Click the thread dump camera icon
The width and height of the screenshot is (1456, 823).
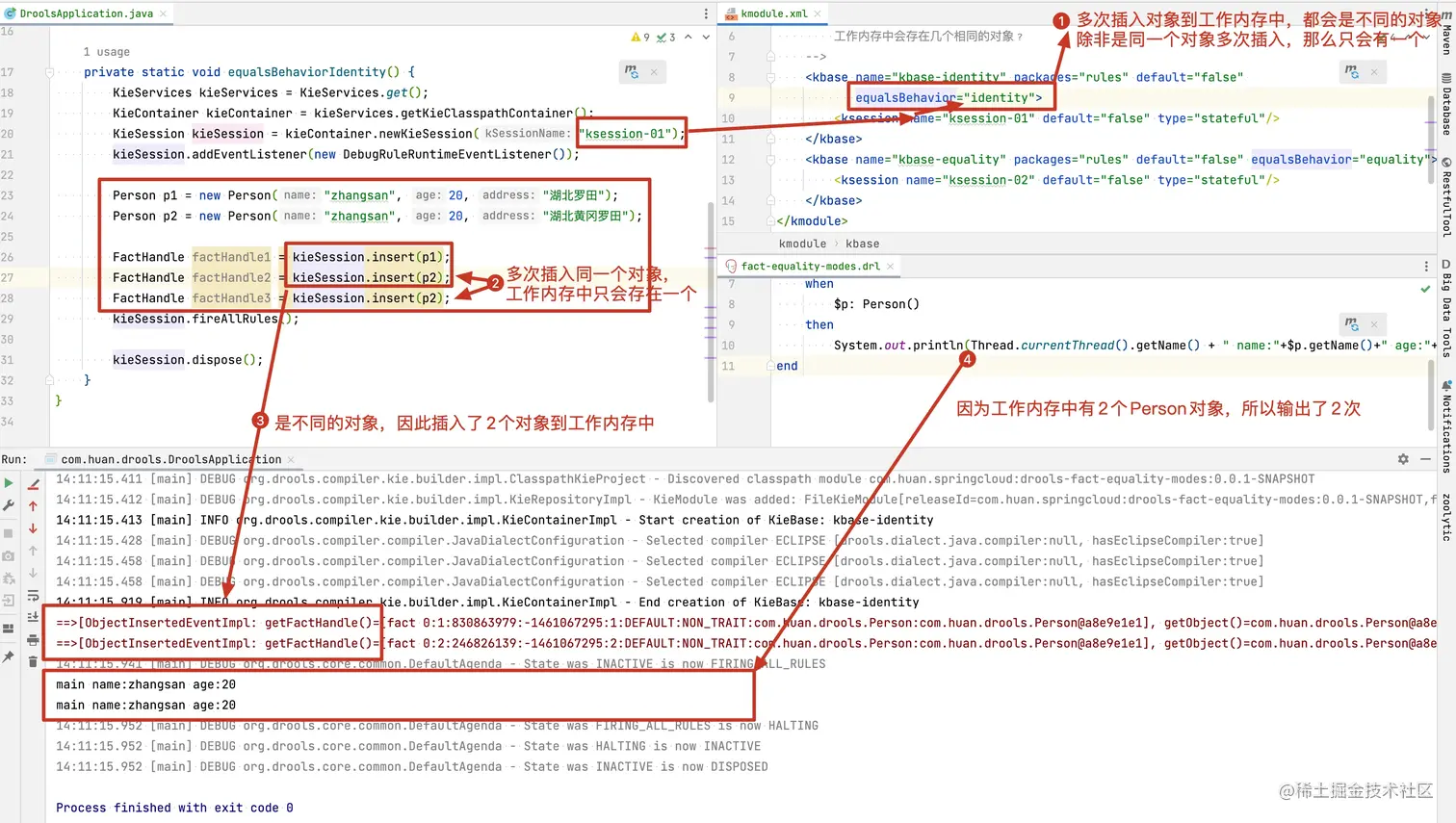click(9, 556)
